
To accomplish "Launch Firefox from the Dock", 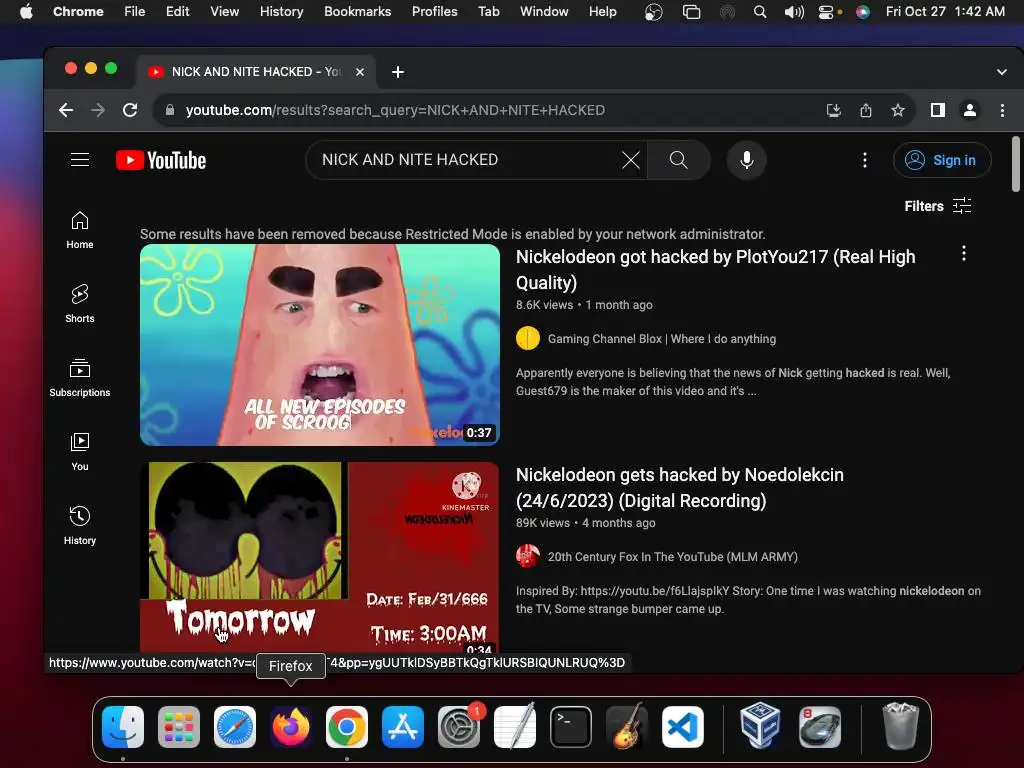I will click(x=291, y=727).
